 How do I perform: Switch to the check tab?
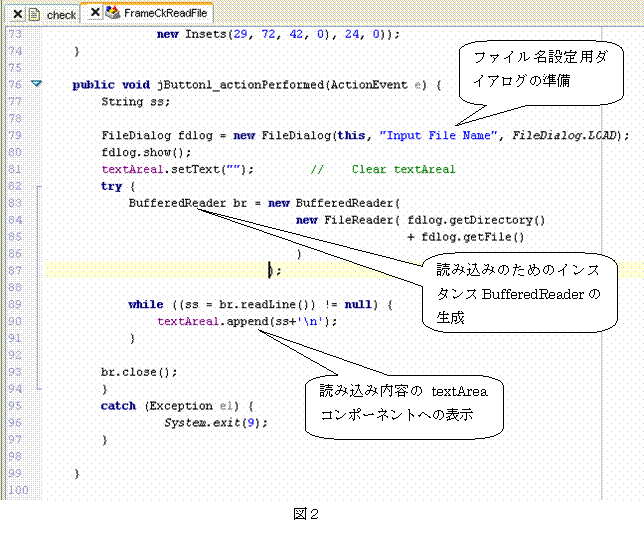[60, 15]
